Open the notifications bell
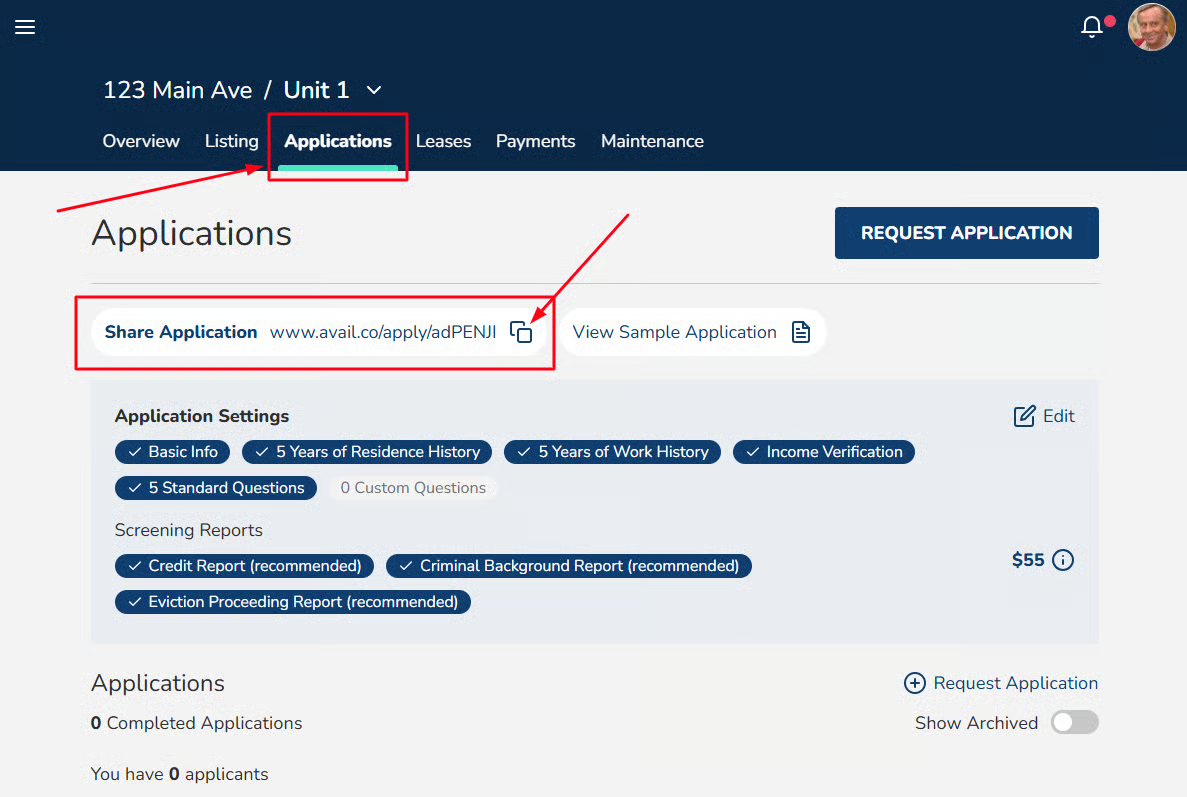This screenshot has height=797, width=1187. click(1092, 27)
